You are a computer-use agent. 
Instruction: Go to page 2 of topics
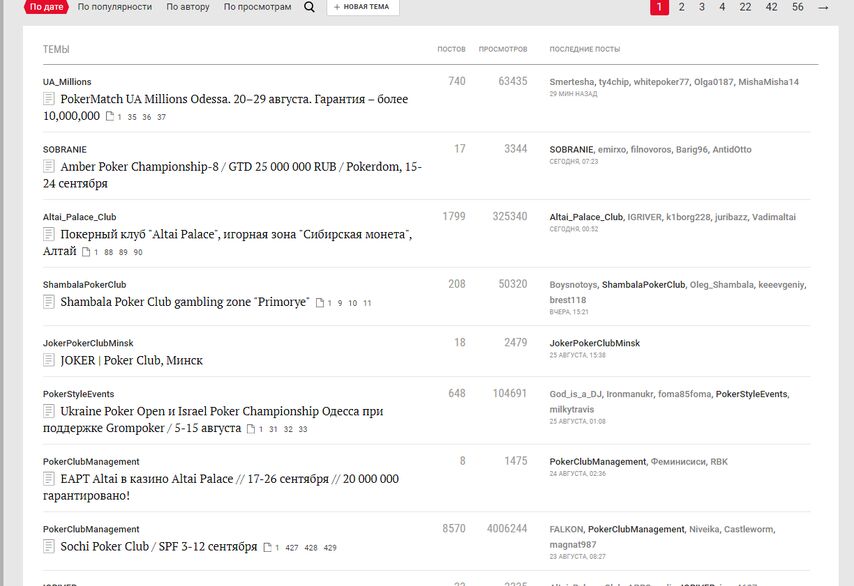(x=681, y=7)
